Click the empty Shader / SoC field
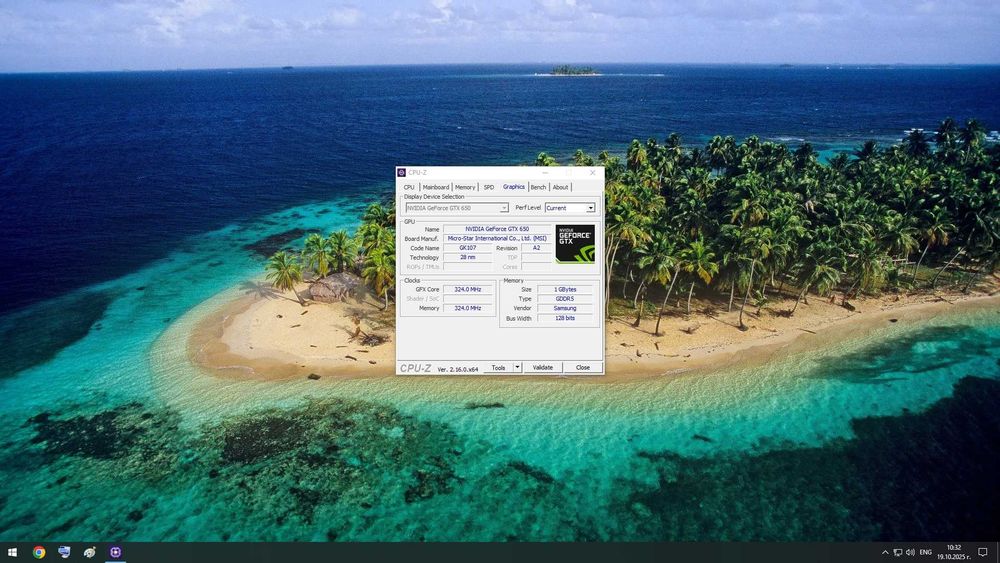The image size is (1000, 563). coord(467,298)
